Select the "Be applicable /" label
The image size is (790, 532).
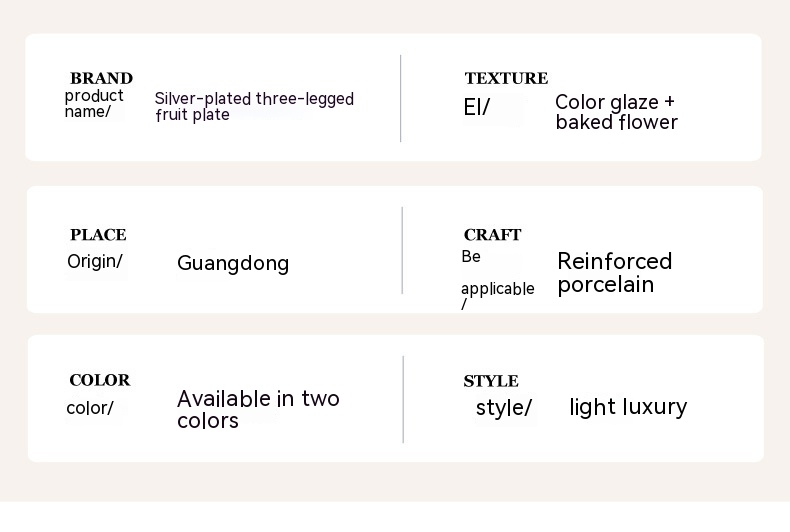point(497,280)
